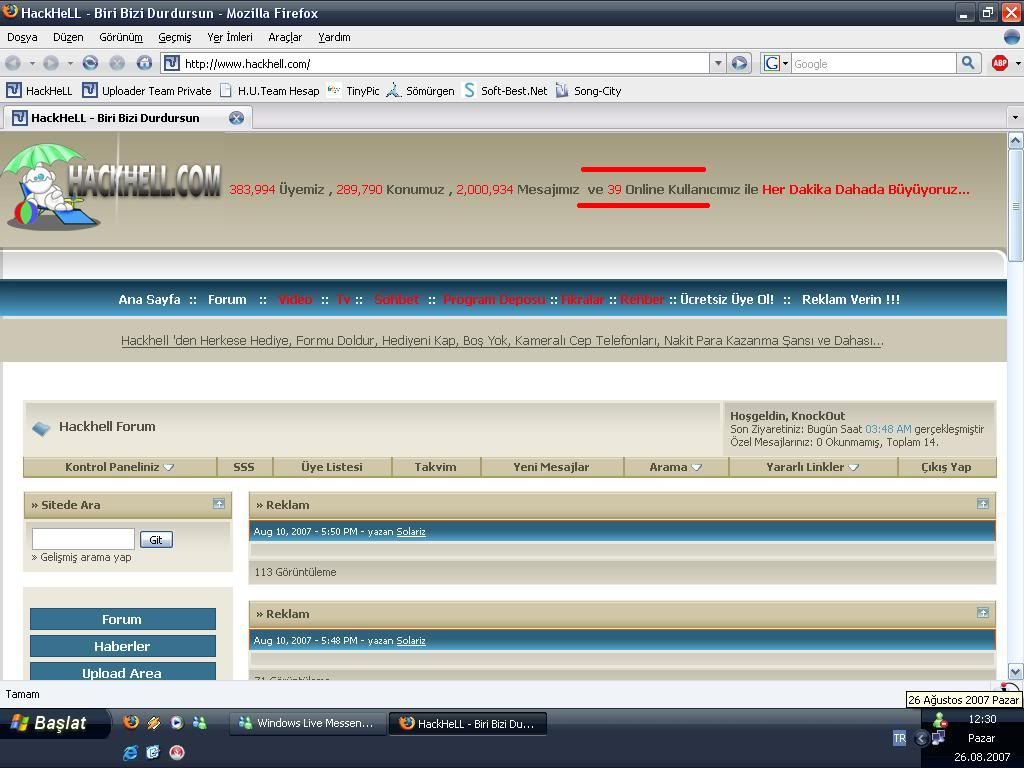Viewport: 1024px width, 768px height.
Task: Open the HackHeLL bookmark in the toolbar
Action: coord(39,91)
